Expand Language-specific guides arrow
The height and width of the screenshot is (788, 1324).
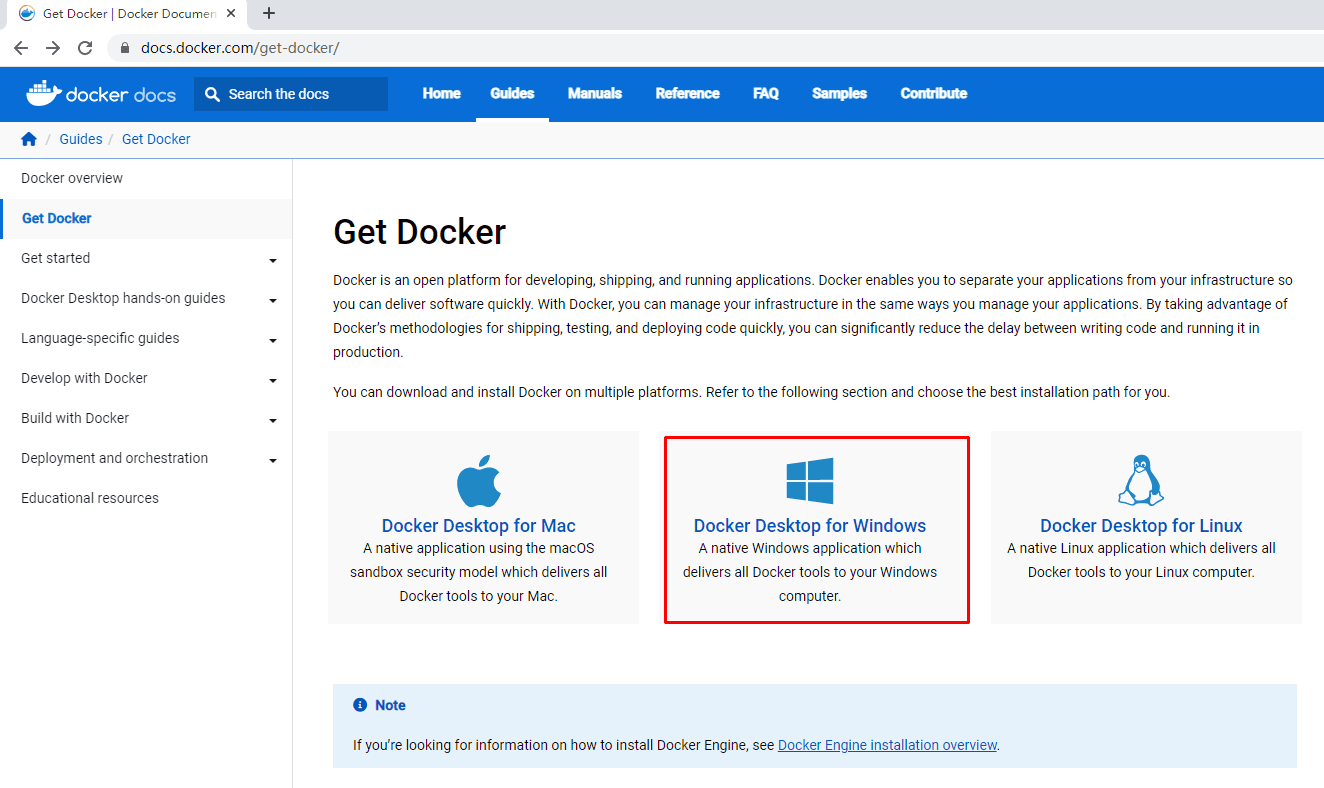click(x=273, y=341)
